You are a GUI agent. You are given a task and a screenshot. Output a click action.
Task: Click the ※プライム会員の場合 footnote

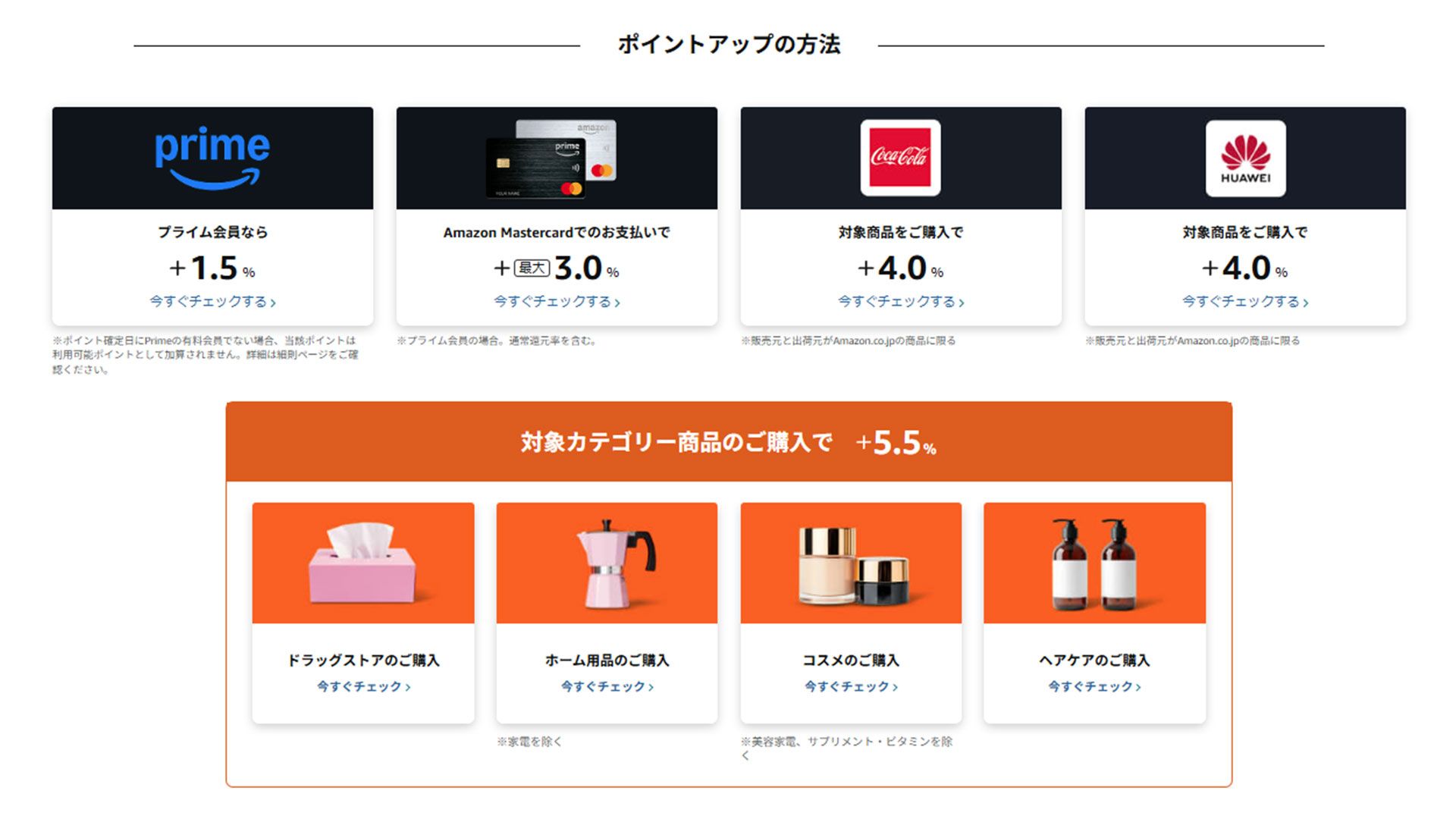click(497, 340)
